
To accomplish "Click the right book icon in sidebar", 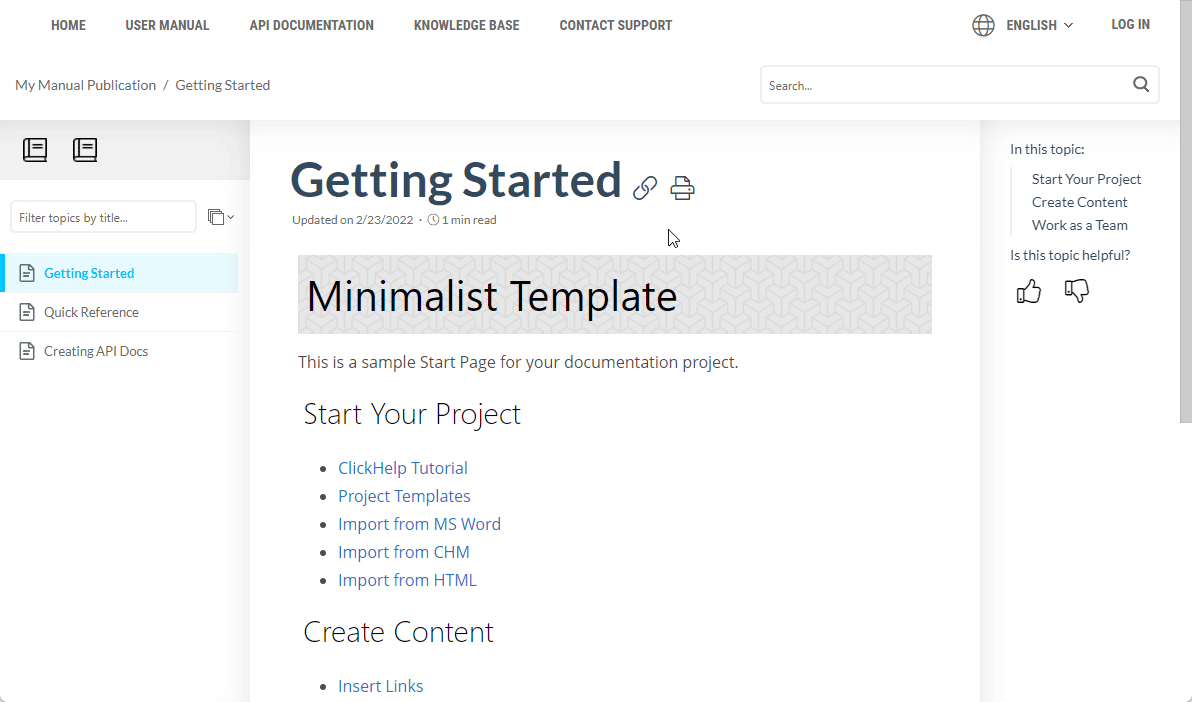I will pyautogui.click(x=85, y=150).
